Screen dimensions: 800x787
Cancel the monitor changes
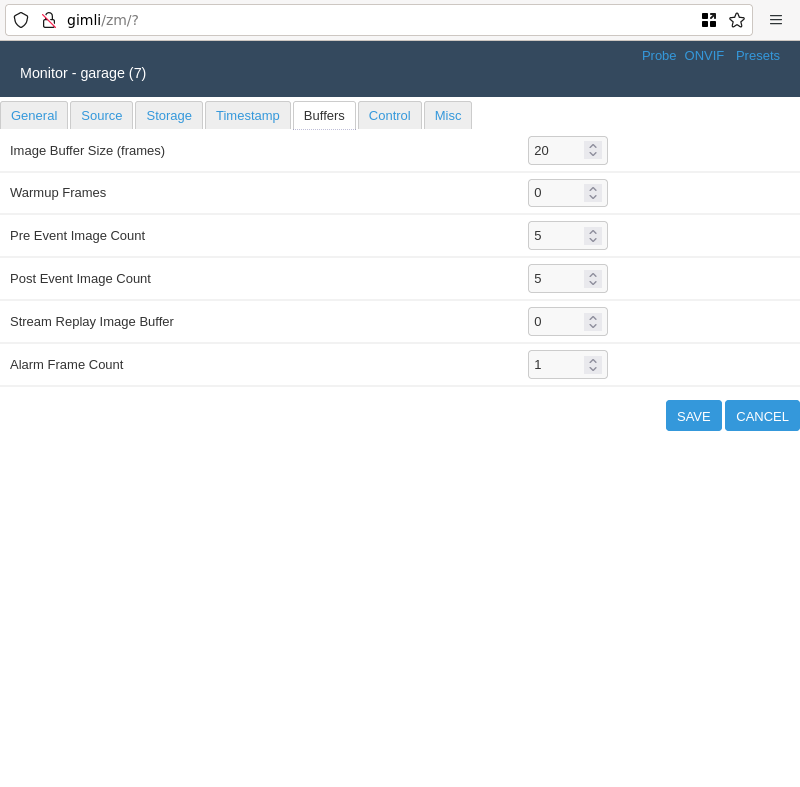[x=762, y=416]
